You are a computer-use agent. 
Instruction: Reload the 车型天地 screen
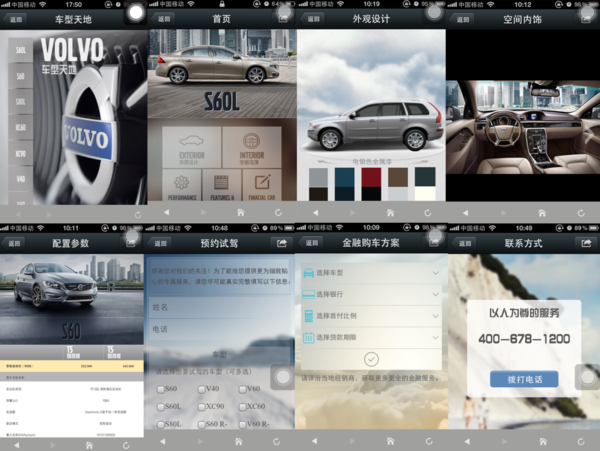click(x=138, y=215)
